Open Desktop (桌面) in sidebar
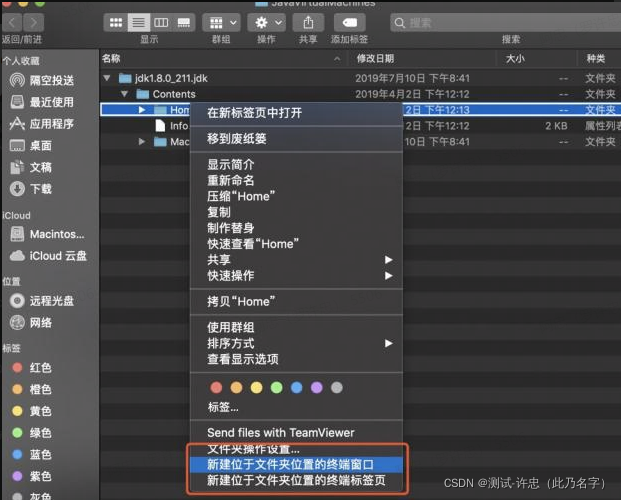 pyautogui.click(x=31, y=146)
